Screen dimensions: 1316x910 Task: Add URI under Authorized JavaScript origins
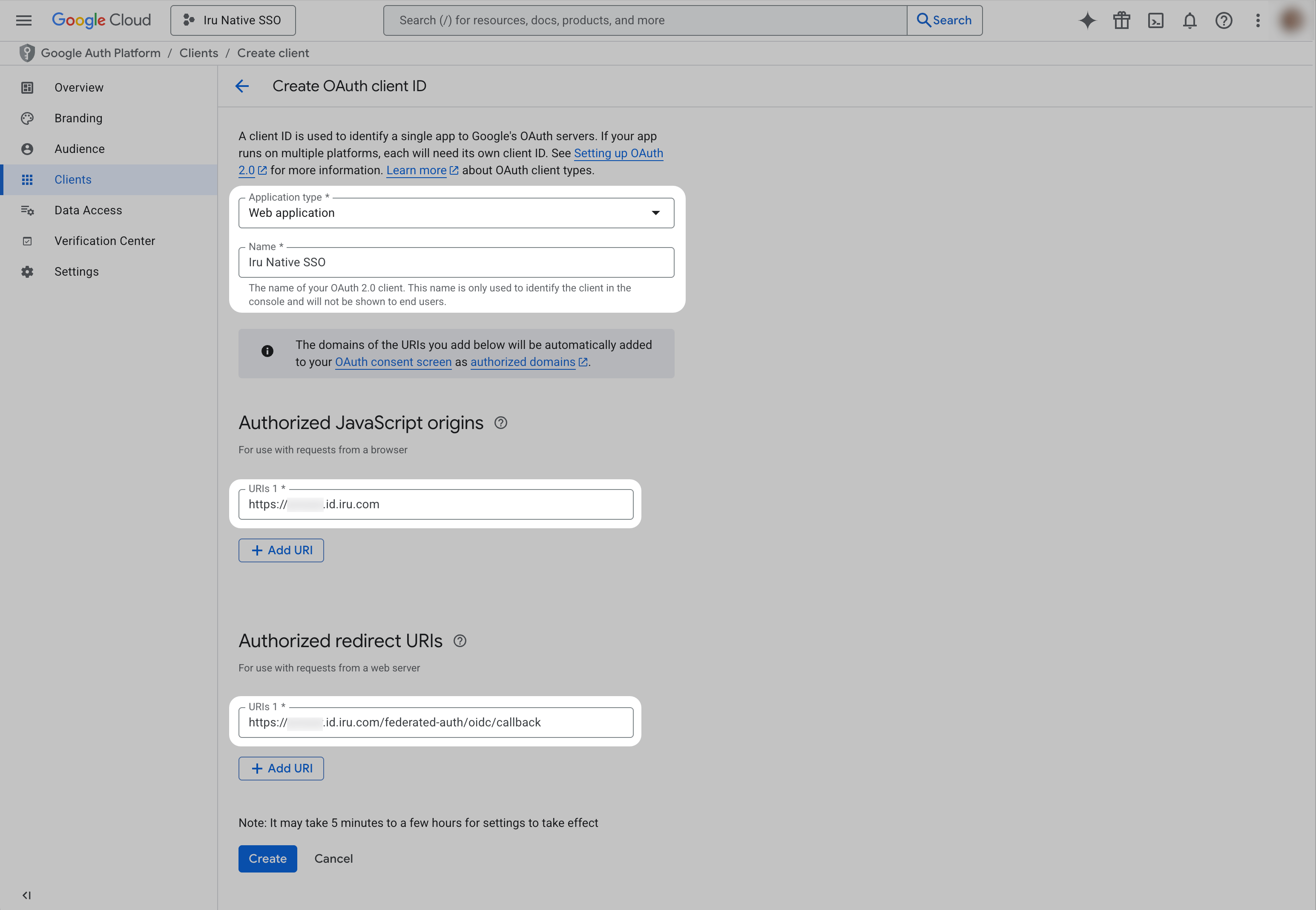pos(281,551)
